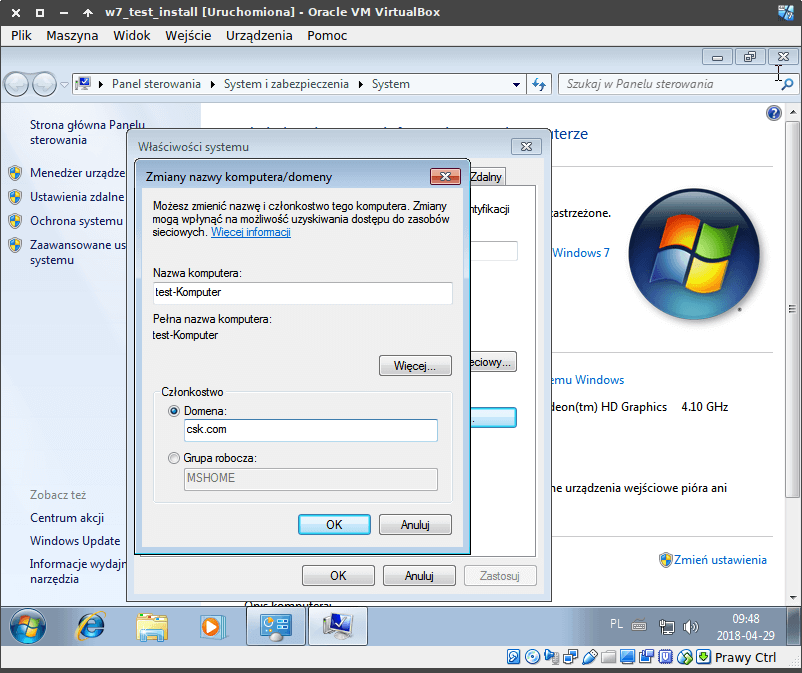Go forward with the Control Panel forward arrow

tap(44, 84)
